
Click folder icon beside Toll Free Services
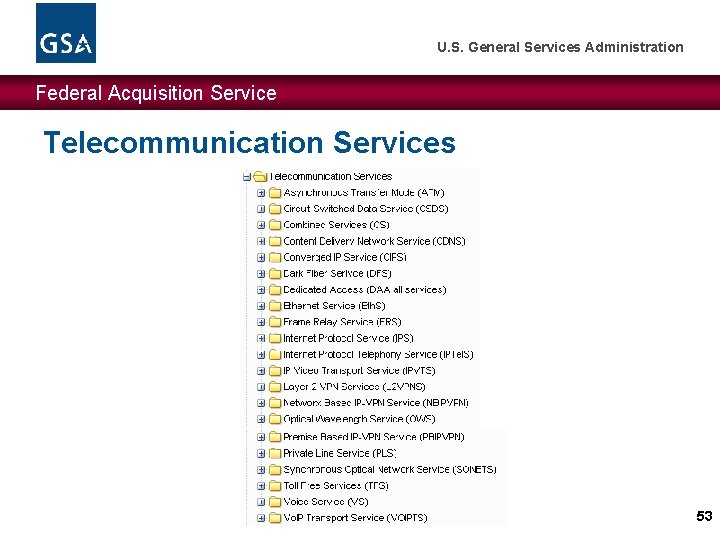(x=274, y=486)
